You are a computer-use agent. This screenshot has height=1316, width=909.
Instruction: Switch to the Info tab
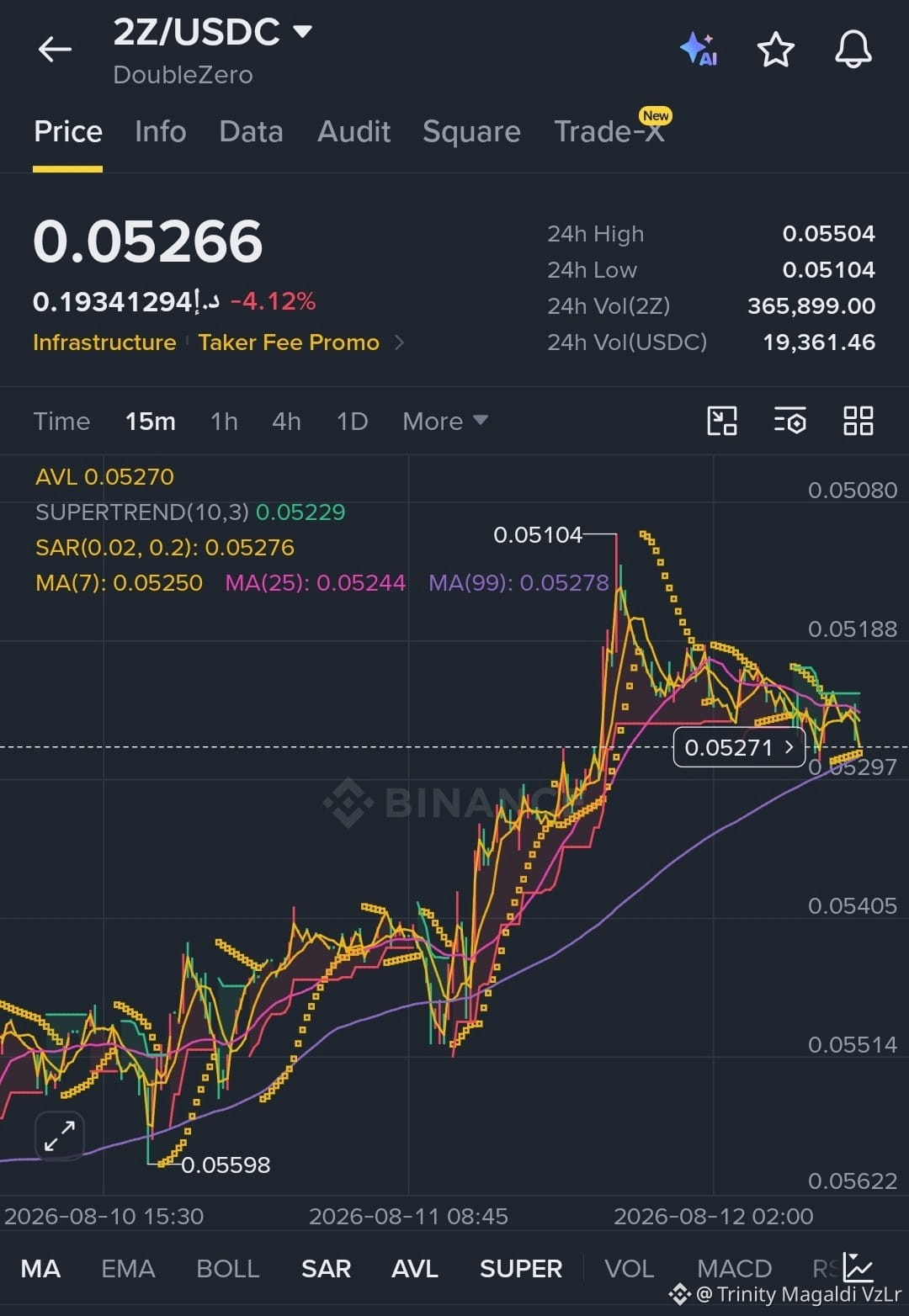coord(160,131)
